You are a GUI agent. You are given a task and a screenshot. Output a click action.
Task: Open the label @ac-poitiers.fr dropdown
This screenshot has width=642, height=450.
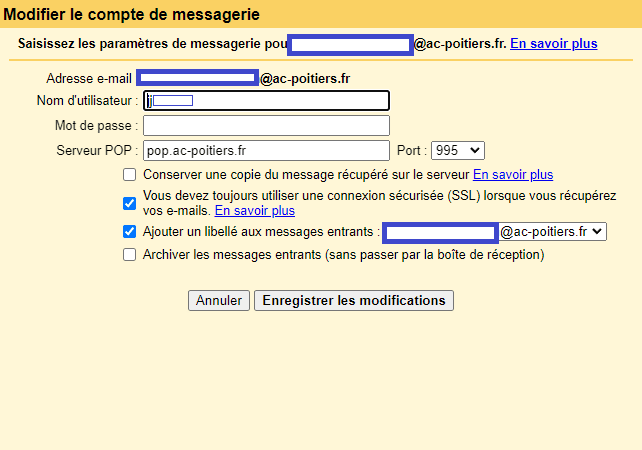[494, 232]
